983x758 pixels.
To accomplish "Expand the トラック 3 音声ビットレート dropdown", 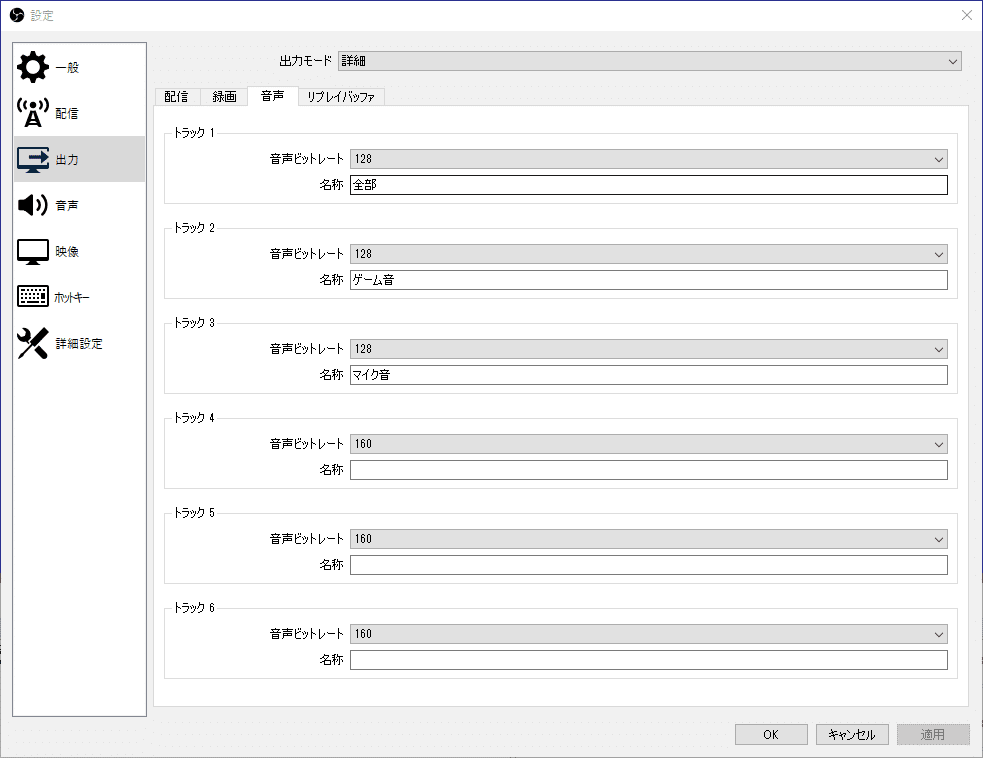I will point(648,349).
